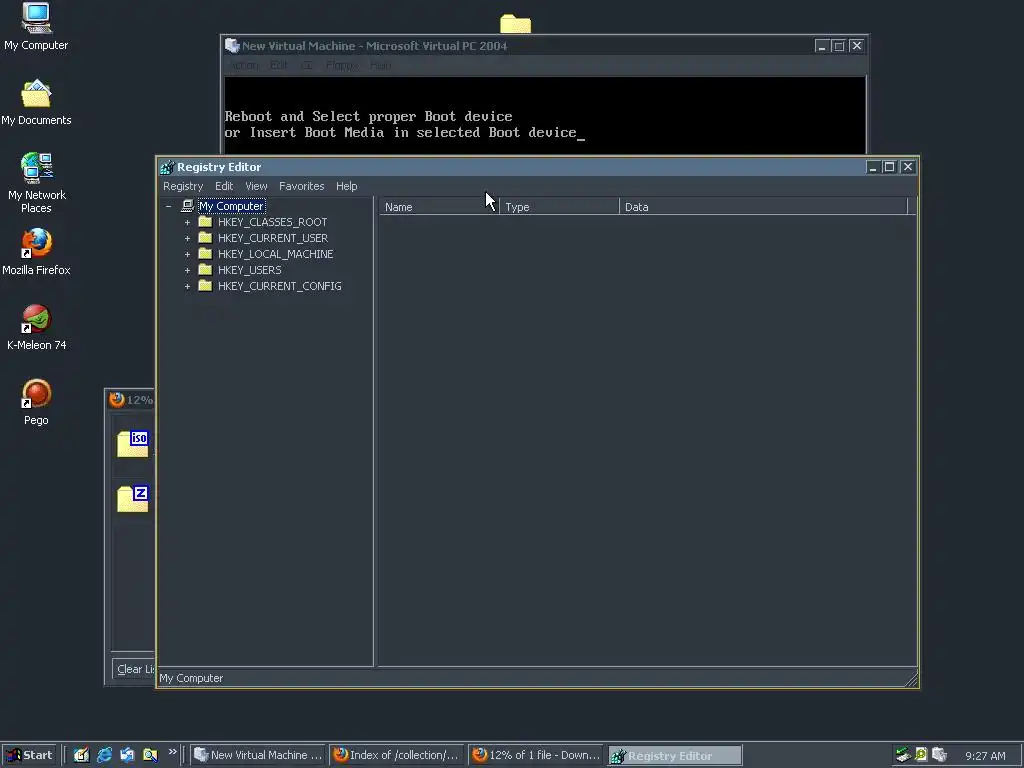1024x768 pixels.
Task: Open My Computer desktop icon
Action: (36, 27)
